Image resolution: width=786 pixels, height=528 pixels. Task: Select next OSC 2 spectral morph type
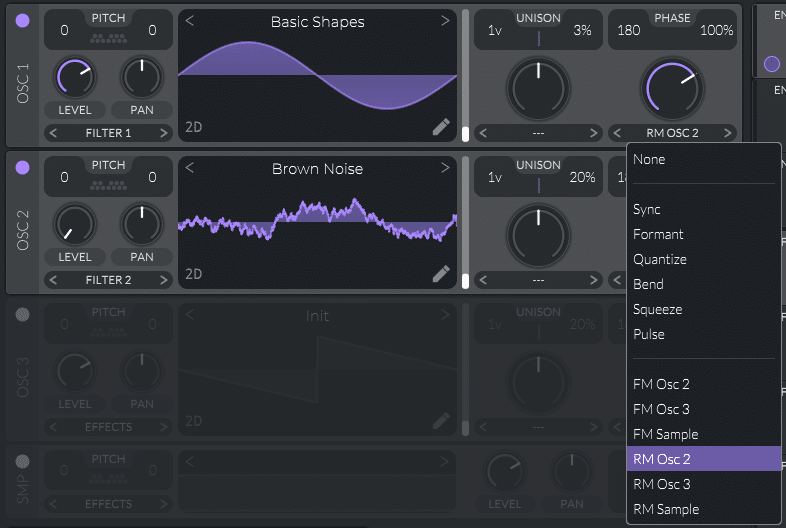594,280
